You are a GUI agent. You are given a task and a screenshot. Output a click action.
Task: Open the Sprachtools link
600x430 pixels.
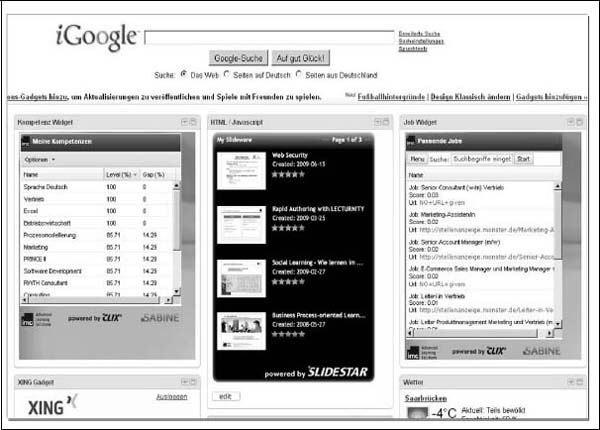click(x=413, y=49)
